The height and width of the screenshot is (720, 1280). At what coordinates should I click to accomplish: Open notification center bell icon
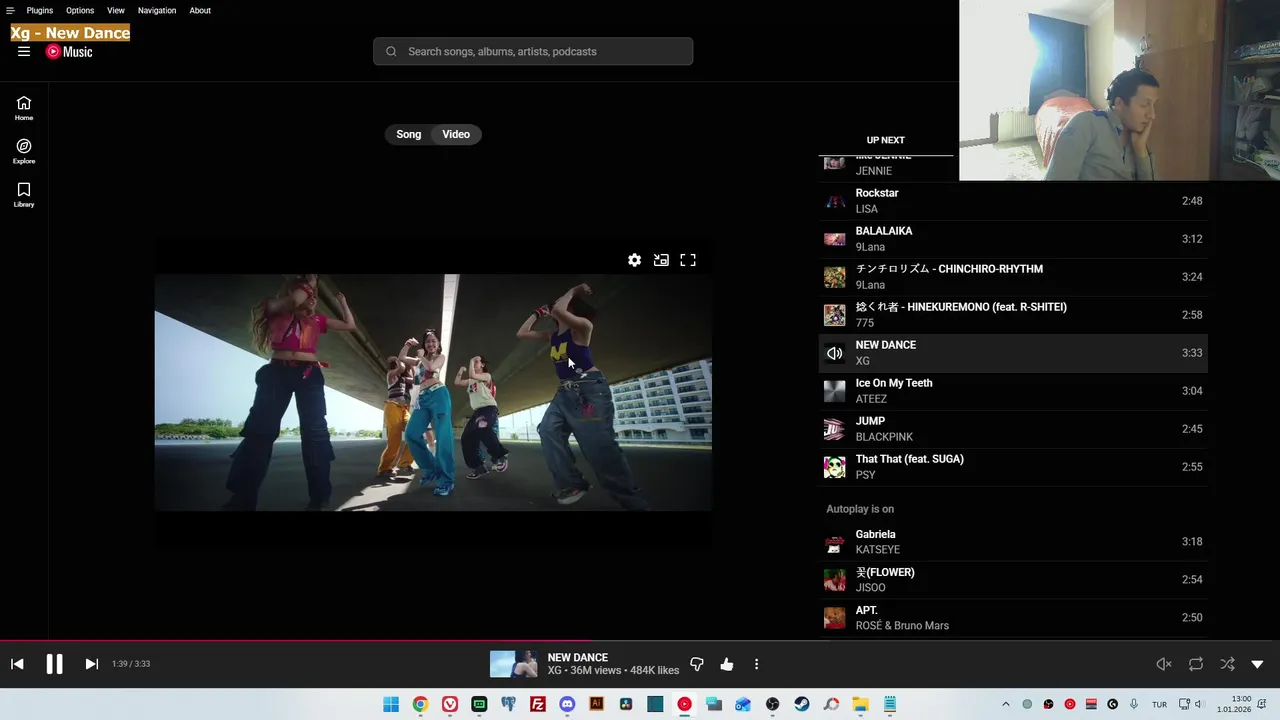tap(1262, 704)
